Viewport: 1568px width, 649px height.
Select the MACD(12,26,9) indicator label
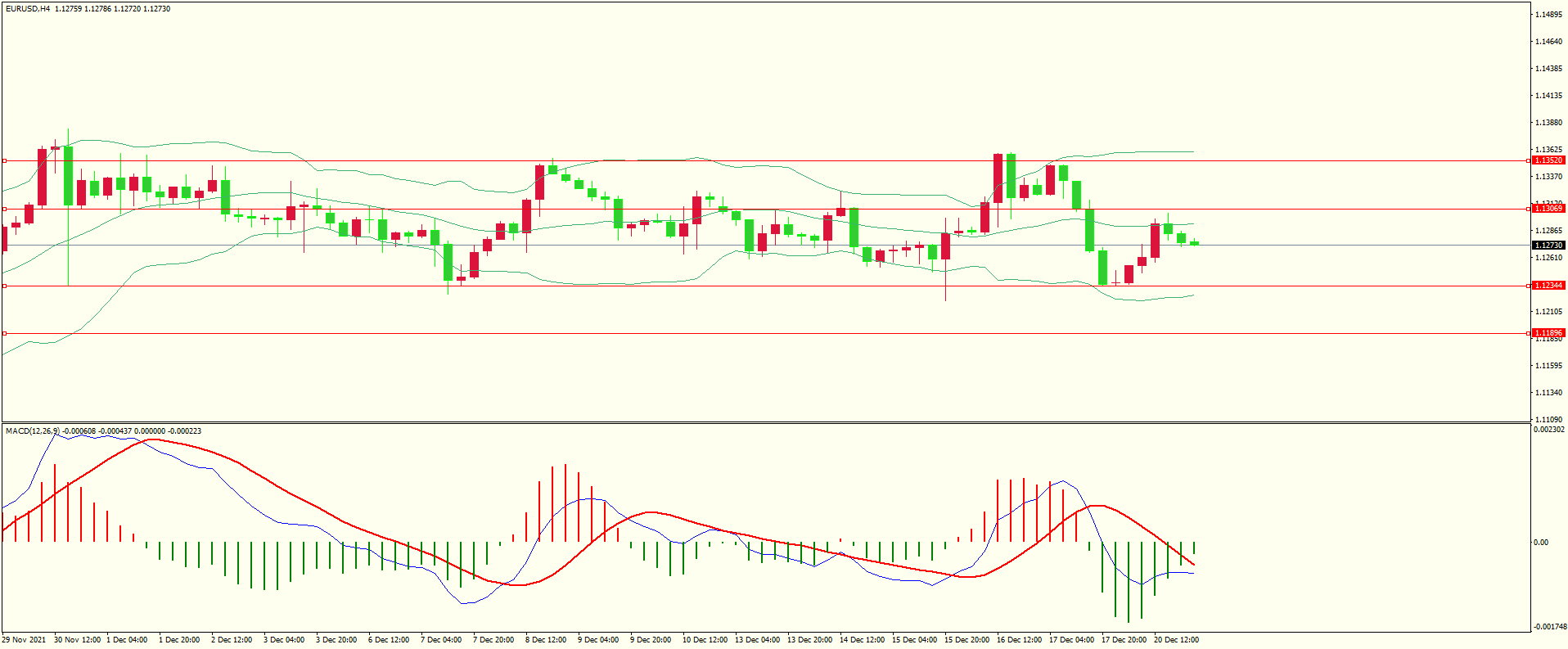[33, 430]
